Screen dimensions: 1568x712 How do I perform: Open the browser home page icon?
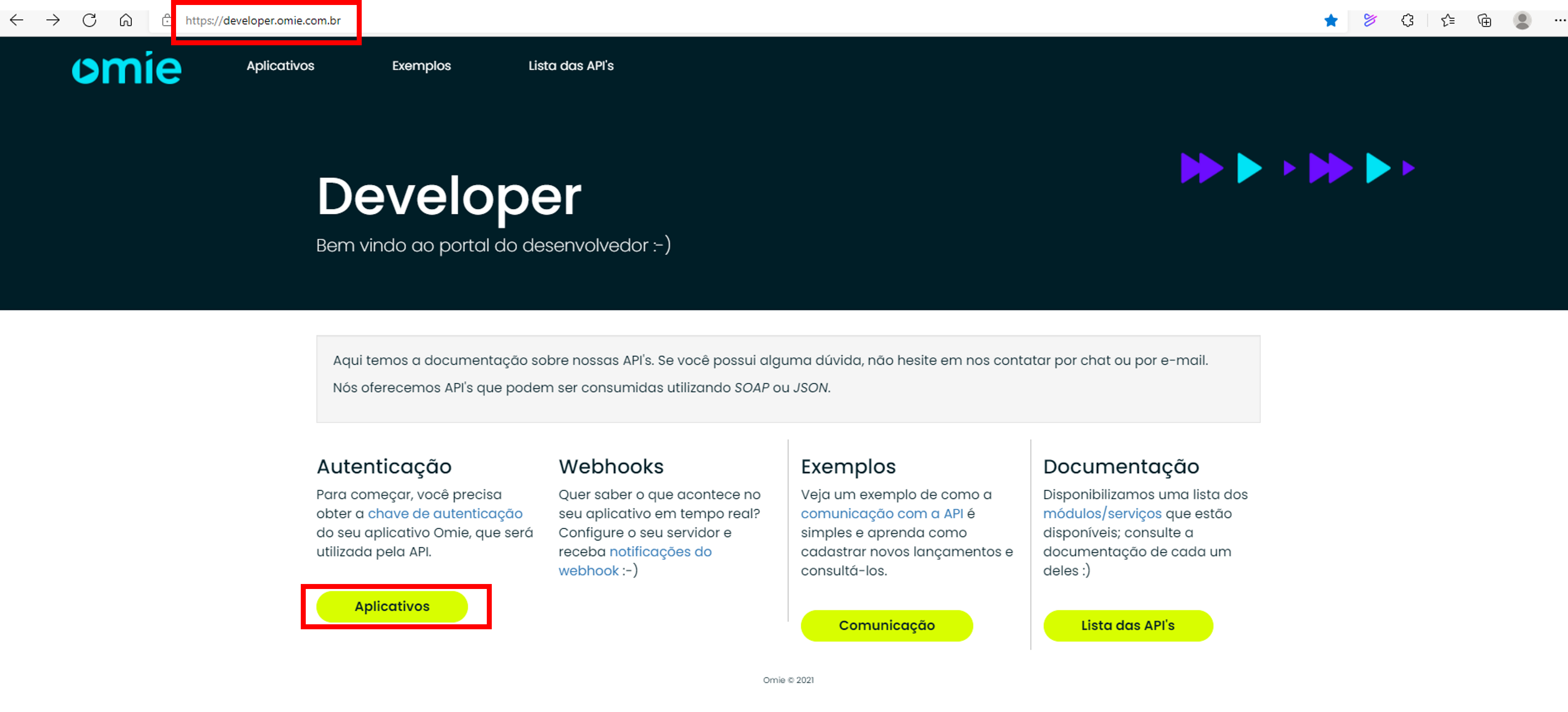tap(125, 20)
